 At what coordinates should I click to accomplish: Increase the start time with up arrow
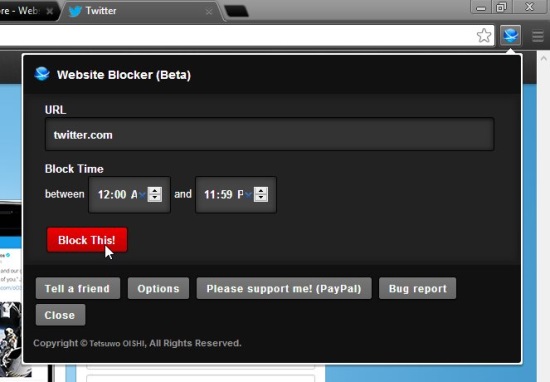(x=154, y=191)
